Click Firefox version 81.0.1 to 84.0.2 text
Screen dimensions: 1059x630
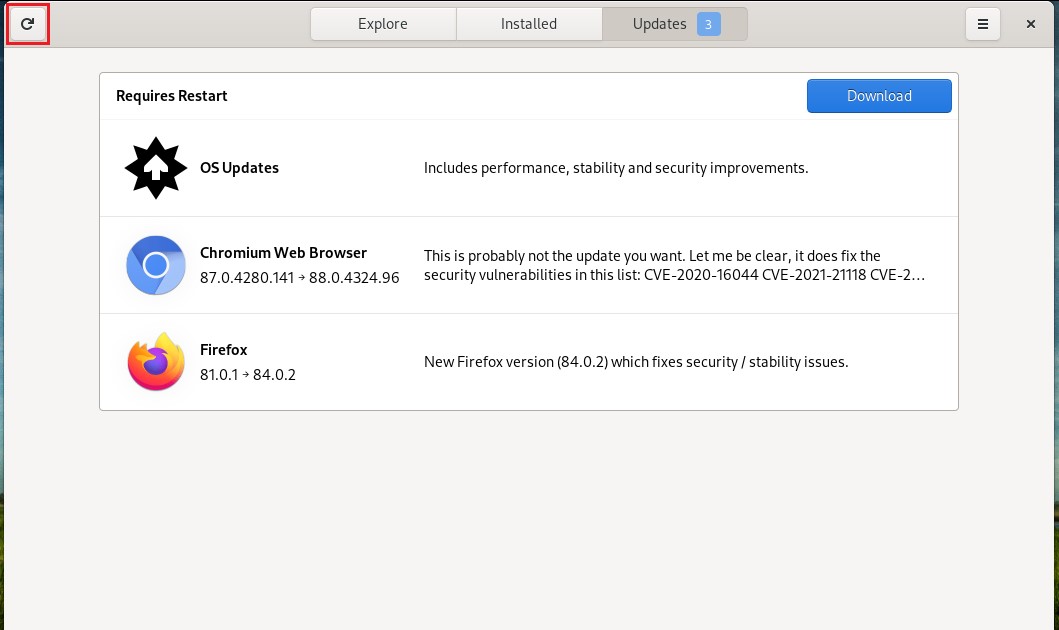pos(248,375)
